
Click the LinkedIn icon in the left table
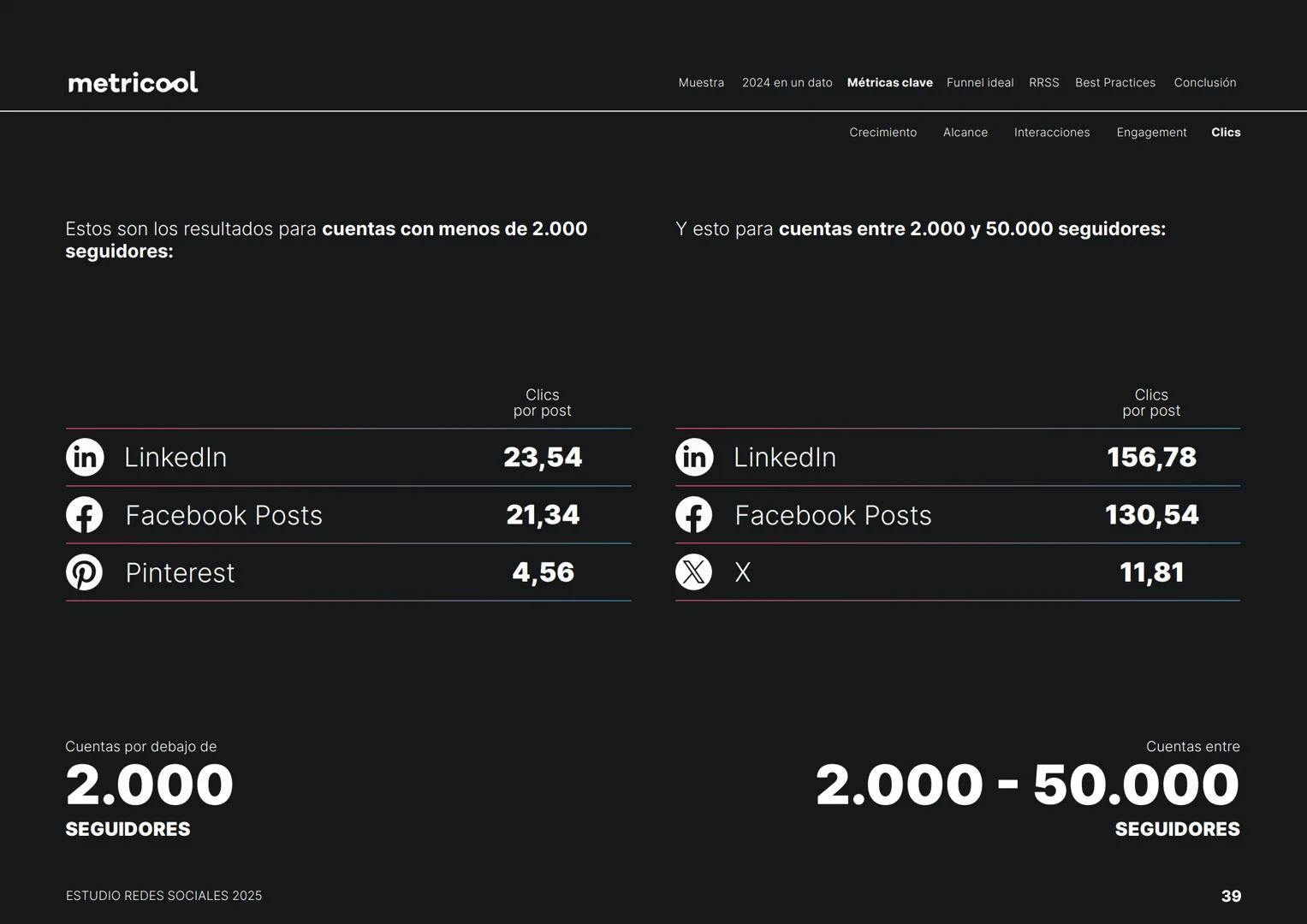click(85, 457)
